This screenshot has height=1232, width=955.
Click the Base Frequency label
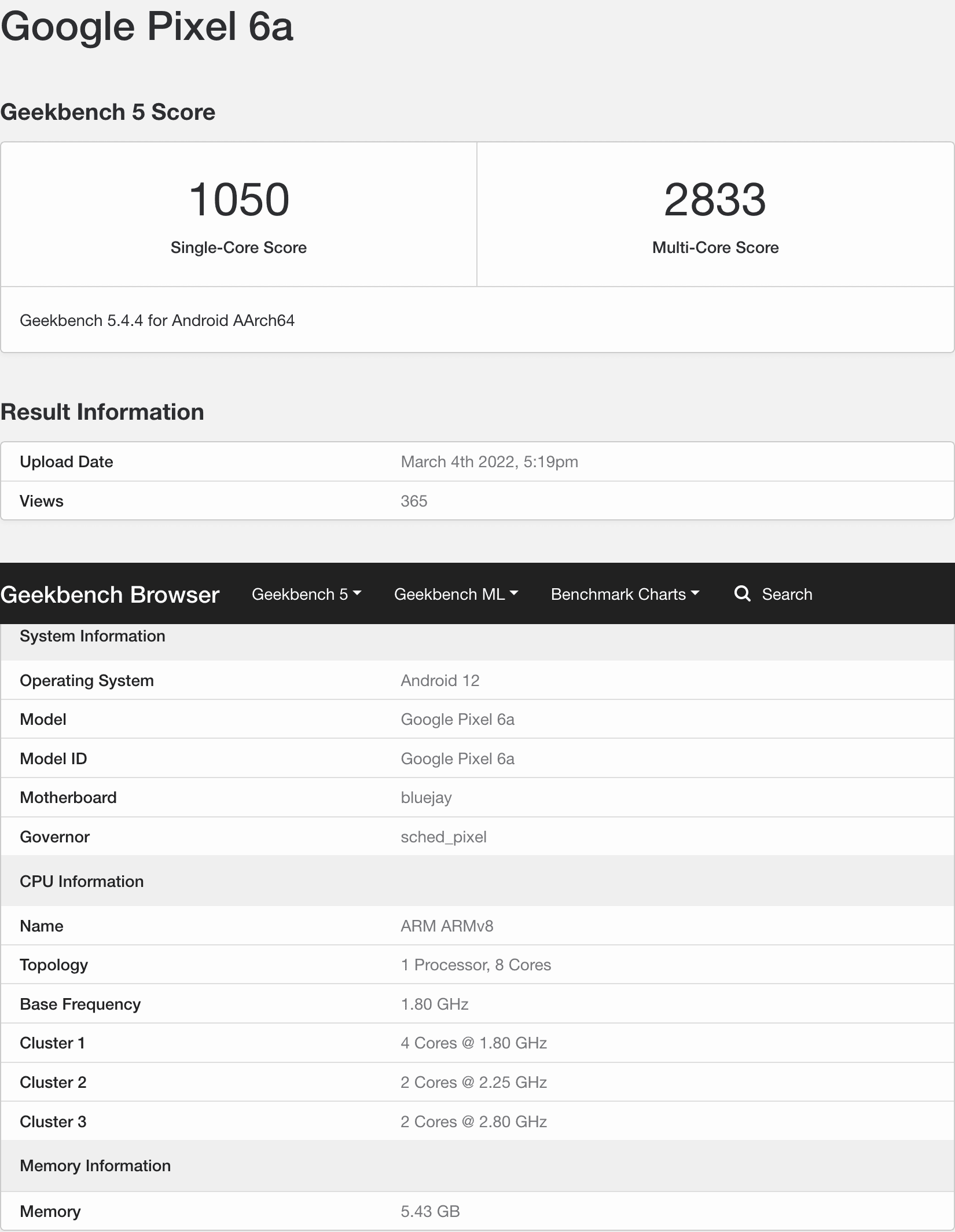(80, 1004)
